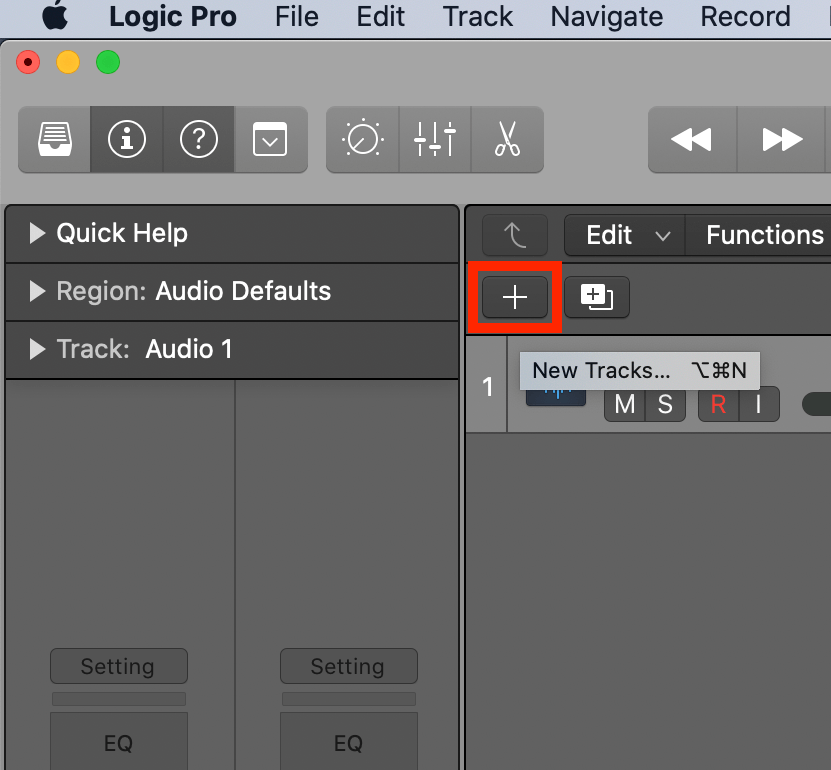This screenshot has width=831, height=770.
Task: Click the add new track plus button
Action: [515, 297]
